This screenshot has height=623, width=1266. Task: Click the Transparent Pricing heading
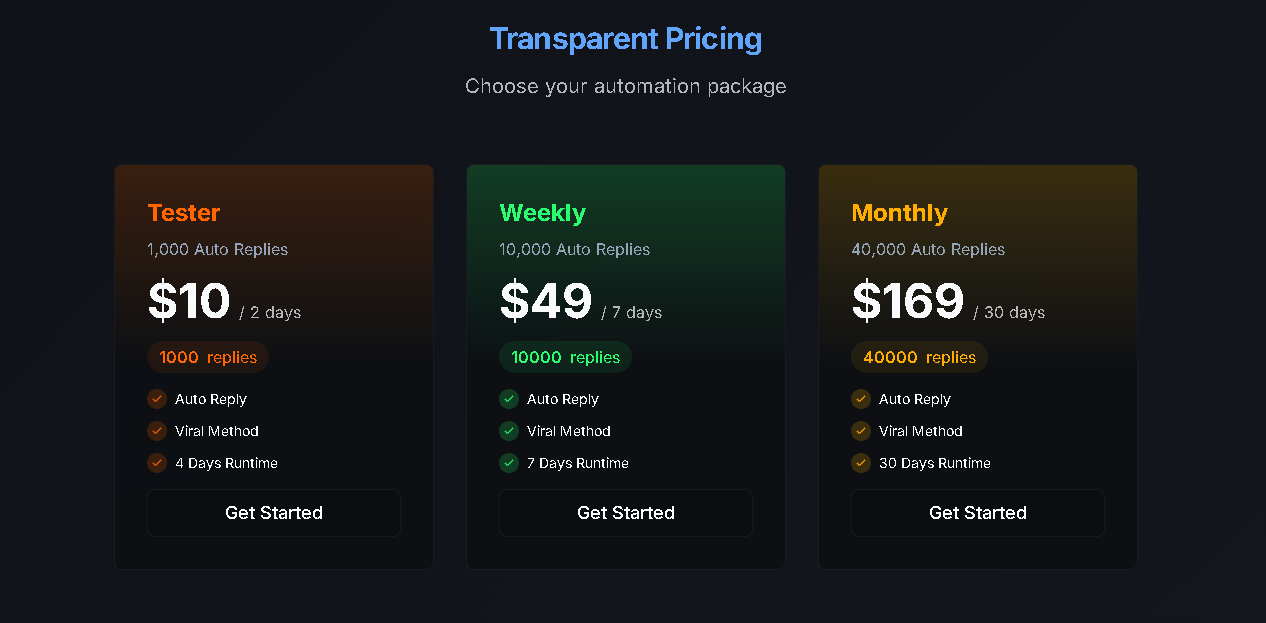626,39
